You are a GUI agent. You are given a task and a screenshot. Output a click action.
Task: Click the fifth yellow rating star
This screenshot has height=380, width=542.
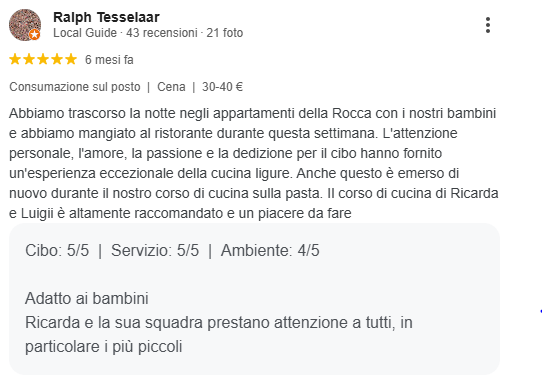tap(71, 59)
